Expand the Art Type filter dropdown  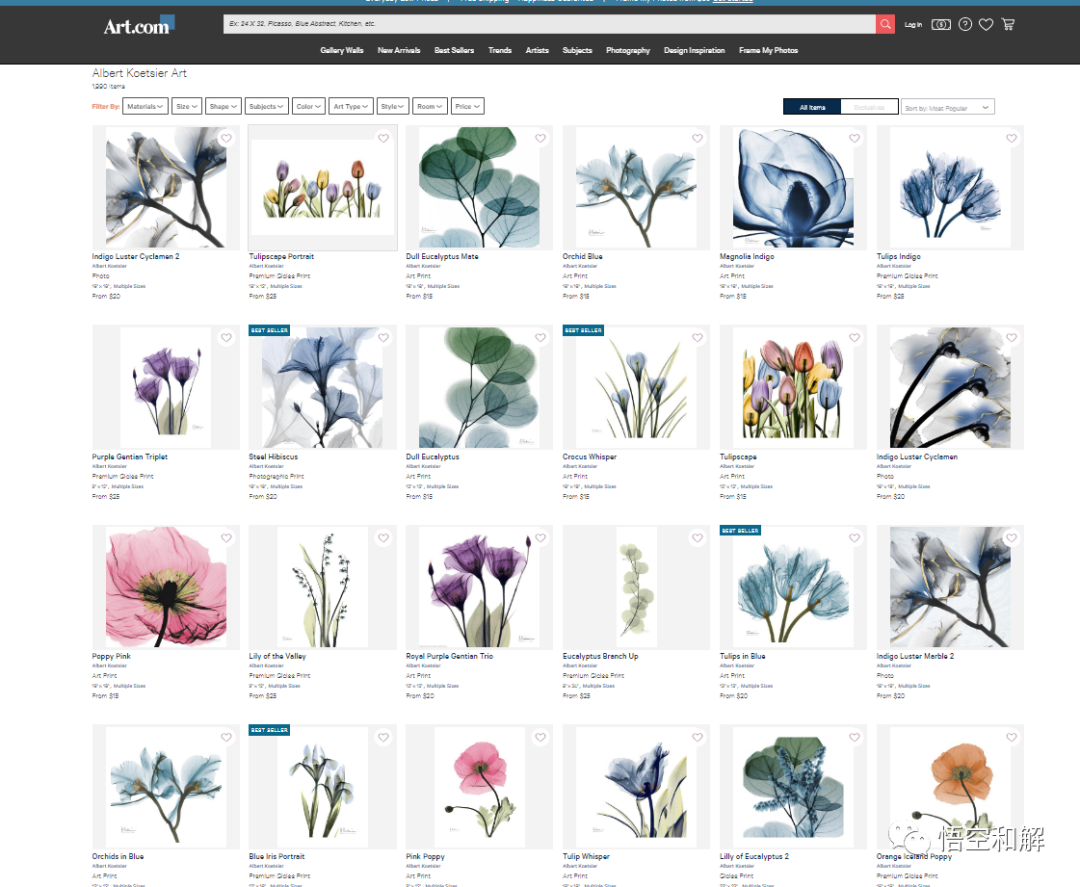click(x=351, y=106)
